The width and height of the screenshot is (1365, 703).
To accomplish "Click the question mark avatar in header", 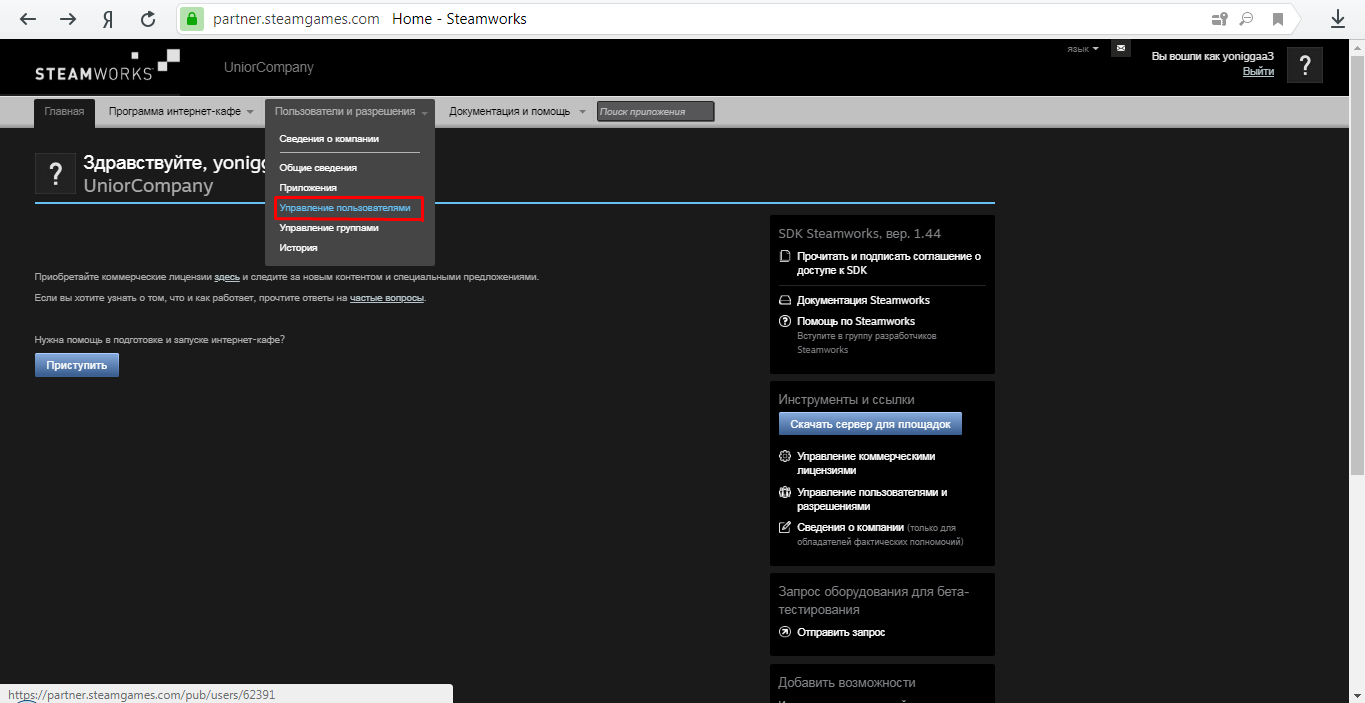I will point(1304,65).
